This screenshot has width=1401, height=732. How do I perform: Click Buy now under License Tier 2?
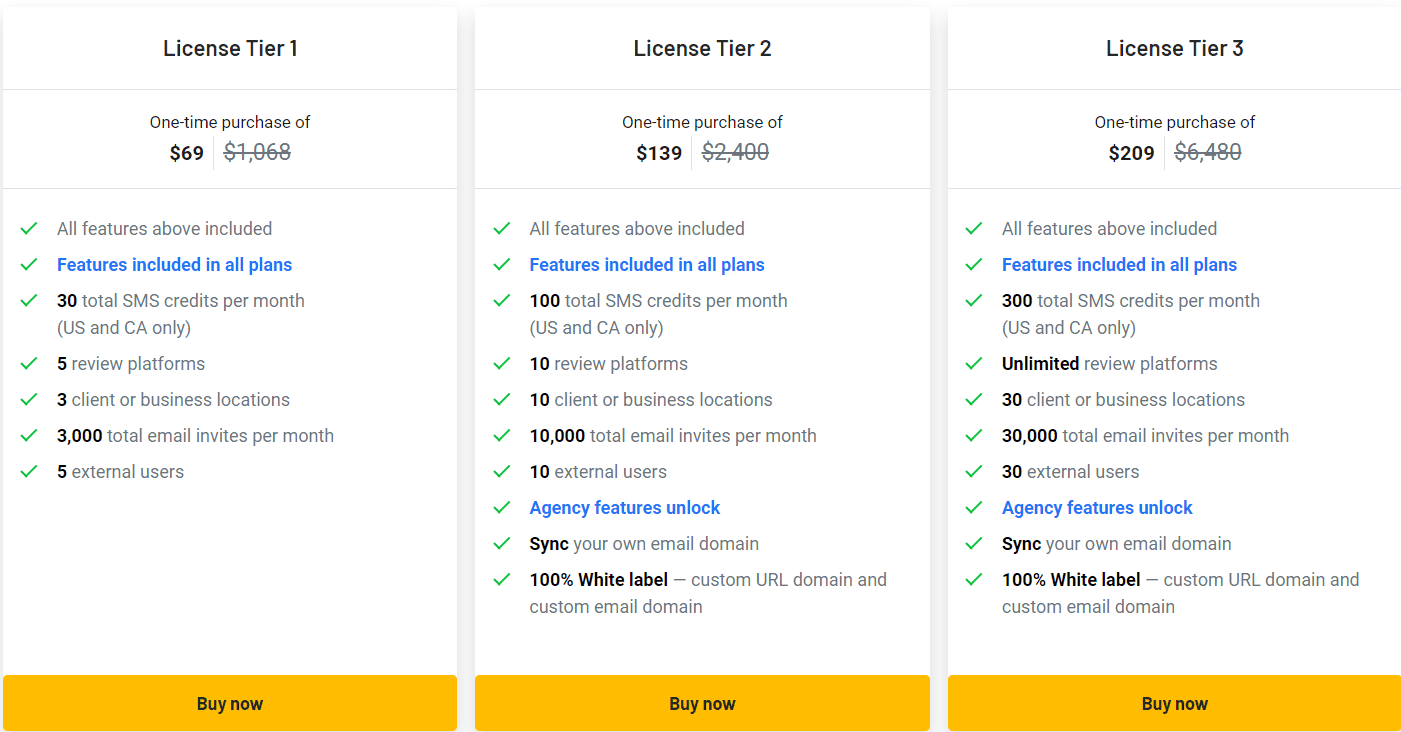[x=702, y=703]
